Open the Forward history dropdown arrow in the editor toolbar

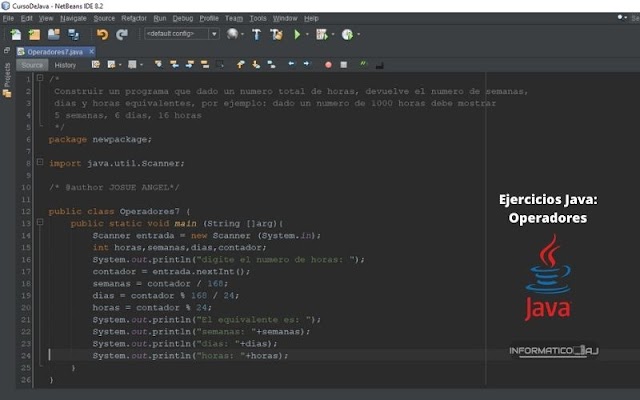tap(141, 64)
